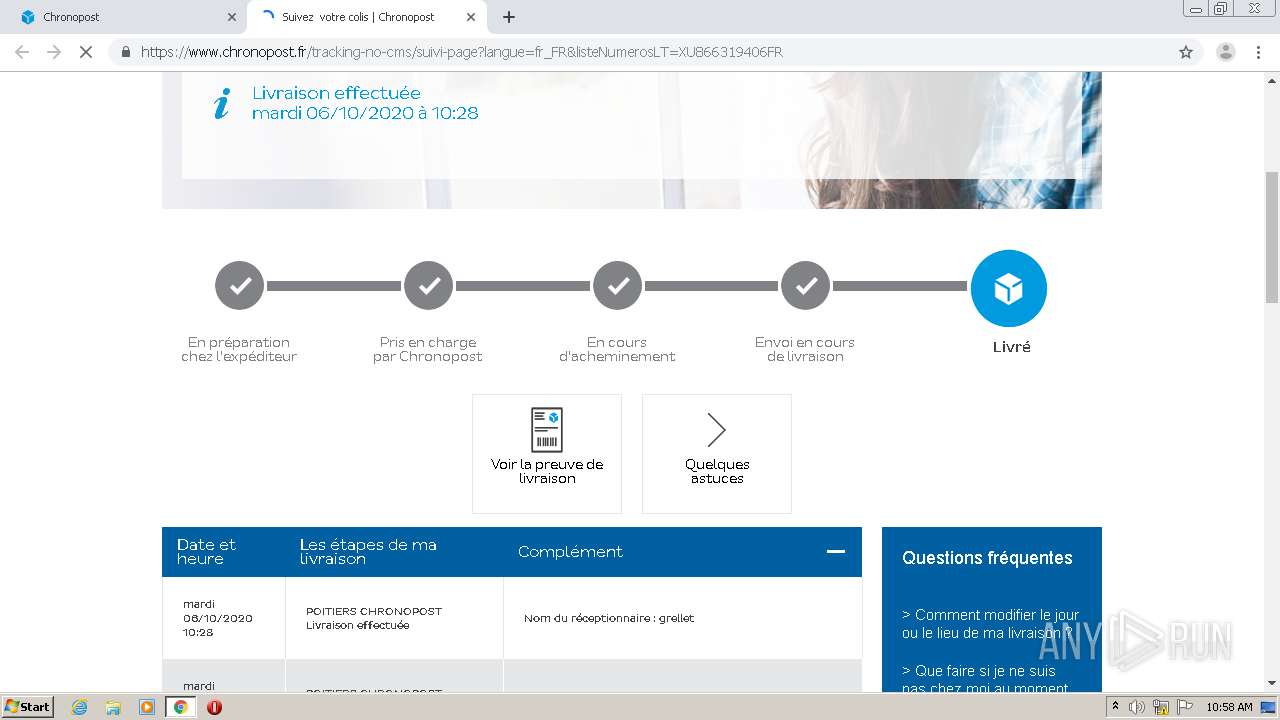Bookmark this page with the star icon

tap(1186, 52)
